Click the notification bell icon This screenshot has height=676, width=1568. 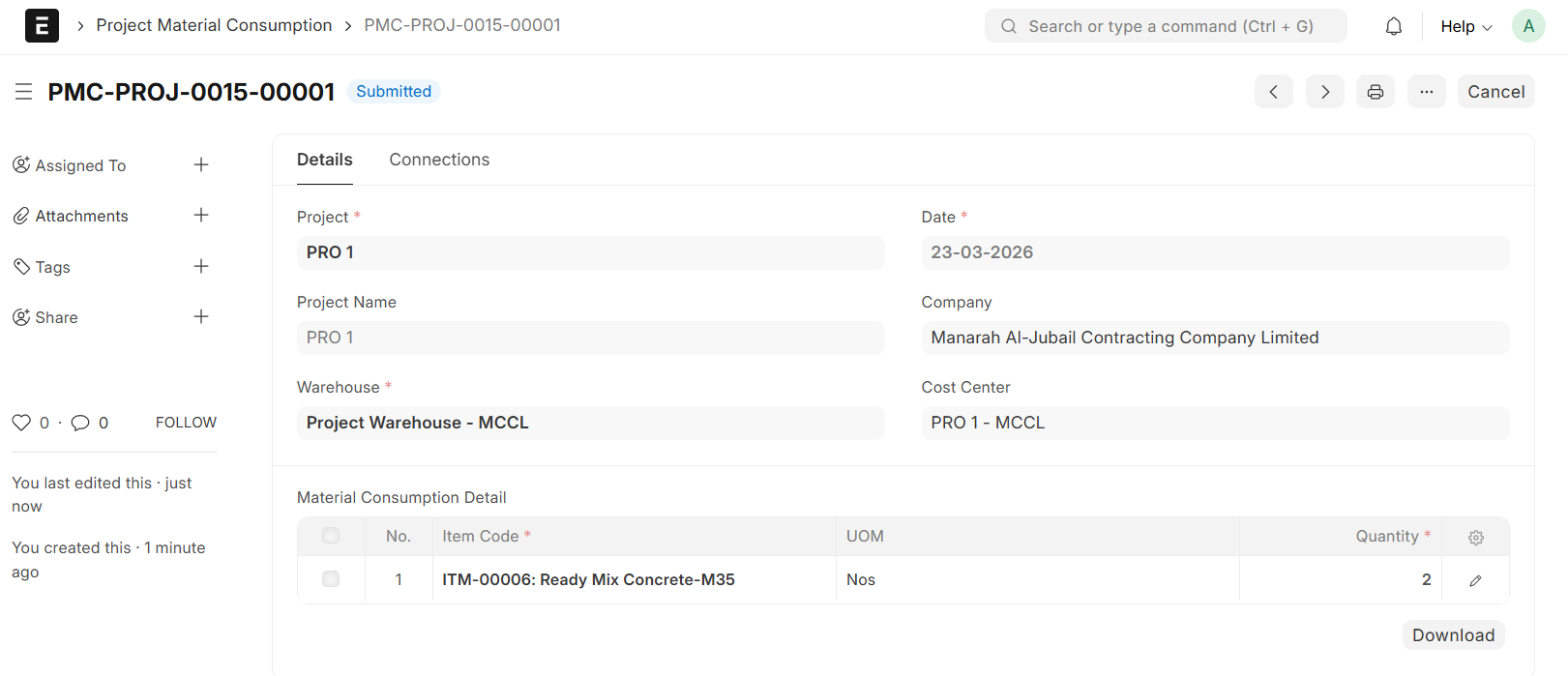tap(1393, 26)
